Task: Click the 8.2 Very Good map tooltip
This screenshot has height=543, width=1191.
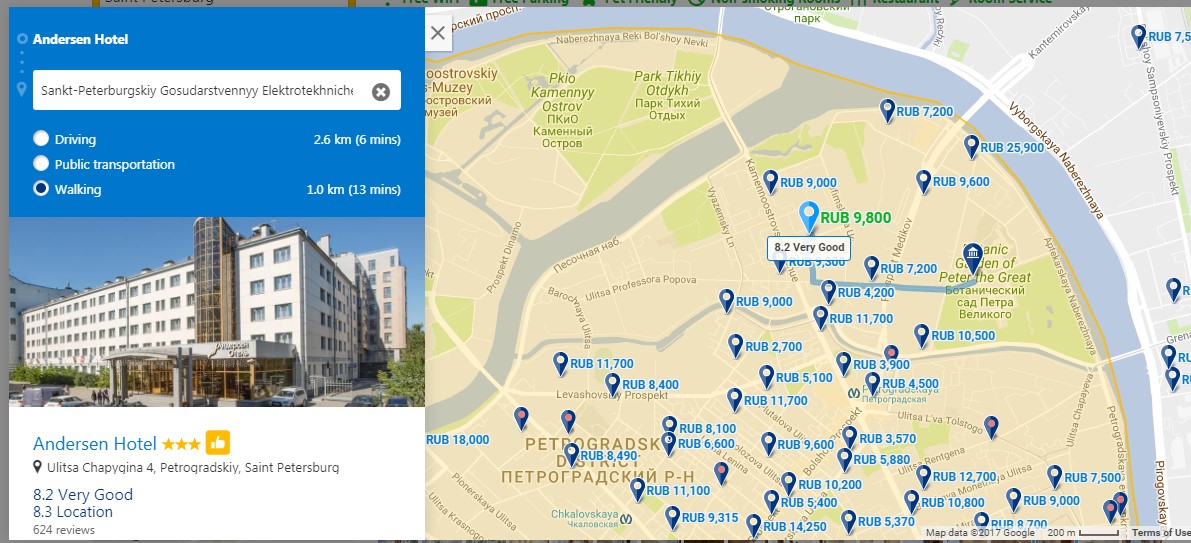Action: tap(810, 248)
